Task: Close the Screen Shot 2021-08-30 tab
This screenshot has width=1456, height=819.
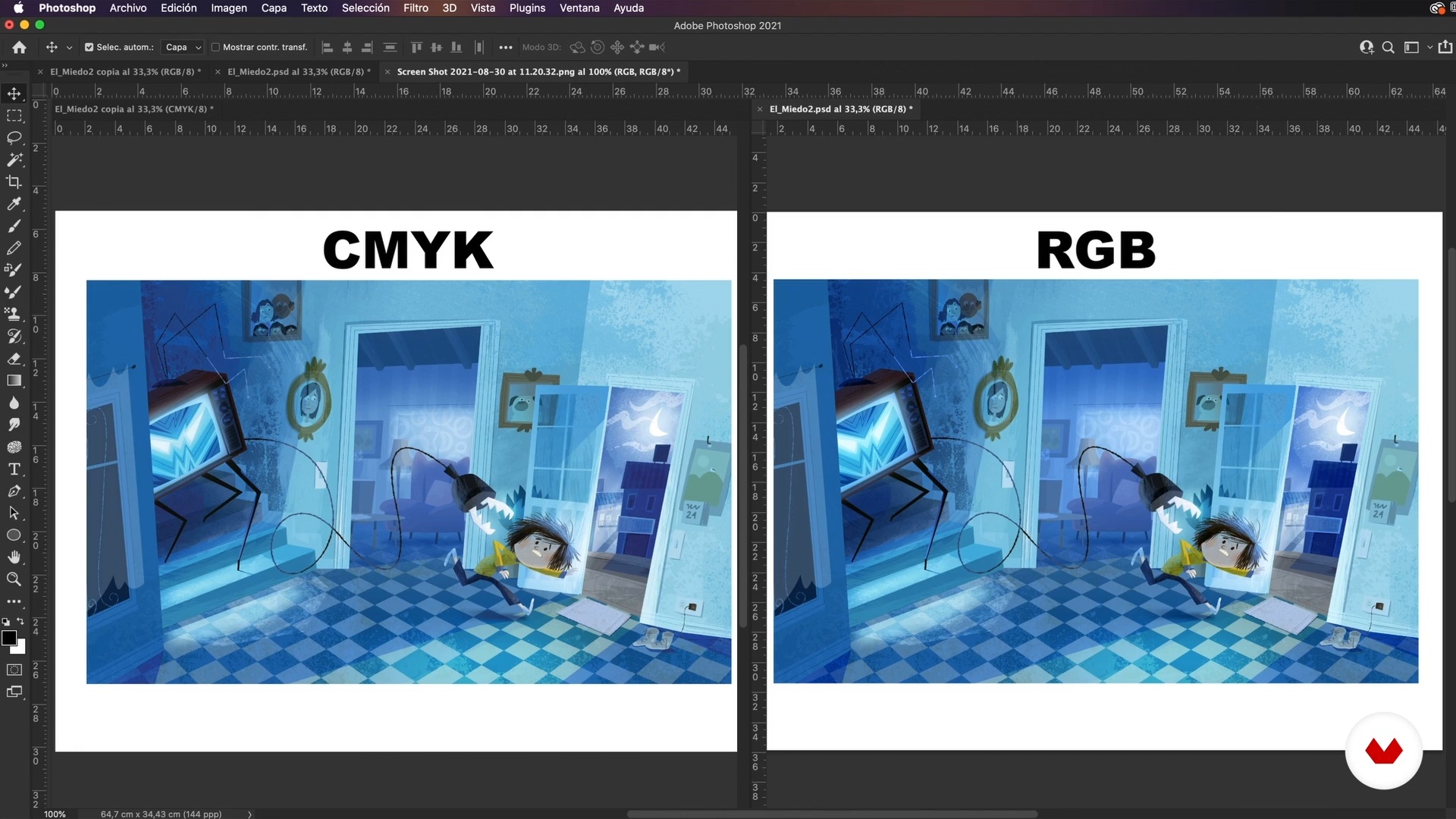Action: (x=388, y=71)
